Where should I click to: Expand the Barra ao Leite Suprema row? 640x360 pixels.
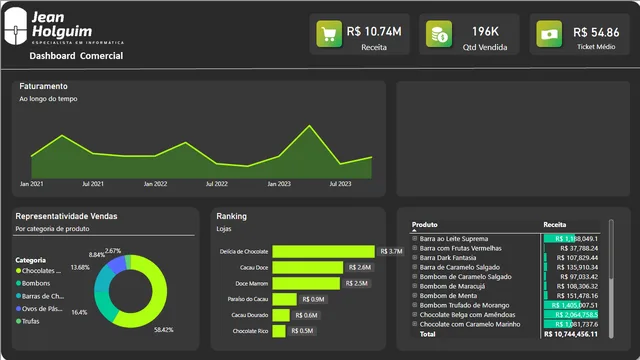tap(415, 238)
